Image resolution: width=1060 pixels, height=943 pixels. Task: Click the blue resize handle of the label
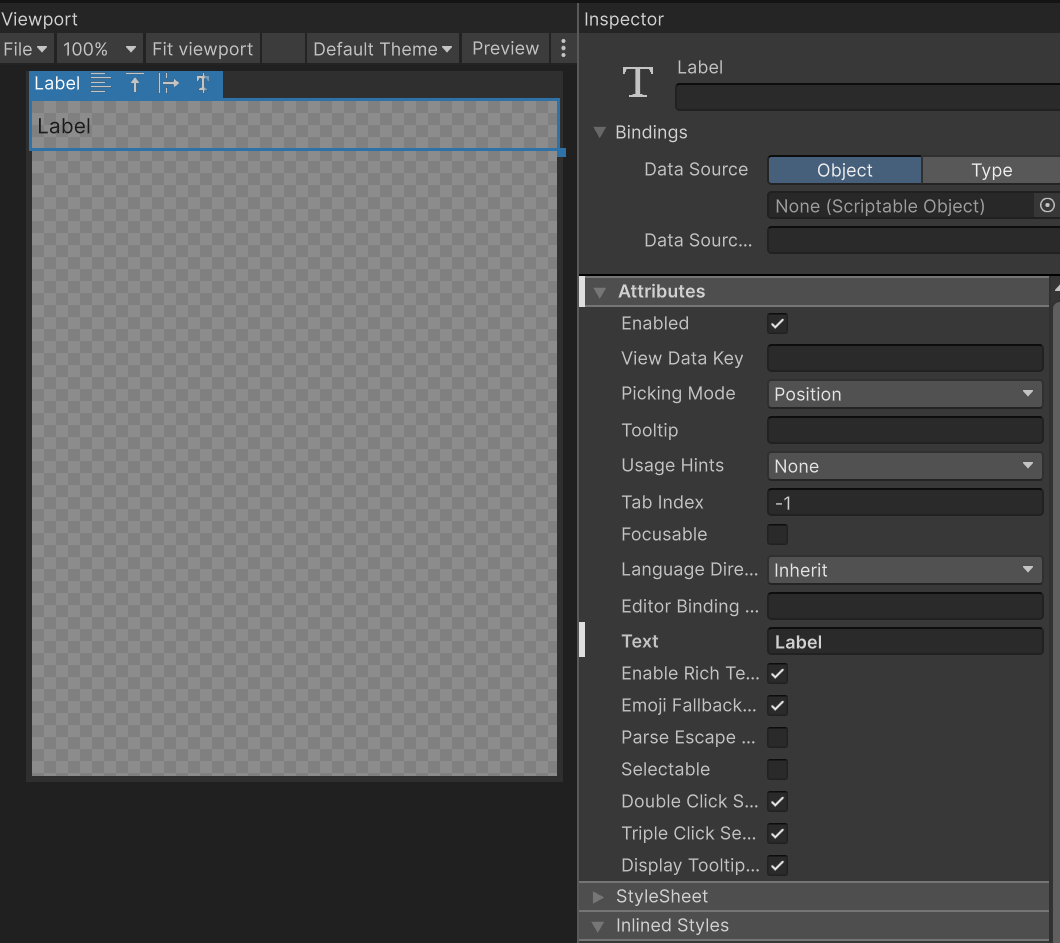[x=561, y=153]
